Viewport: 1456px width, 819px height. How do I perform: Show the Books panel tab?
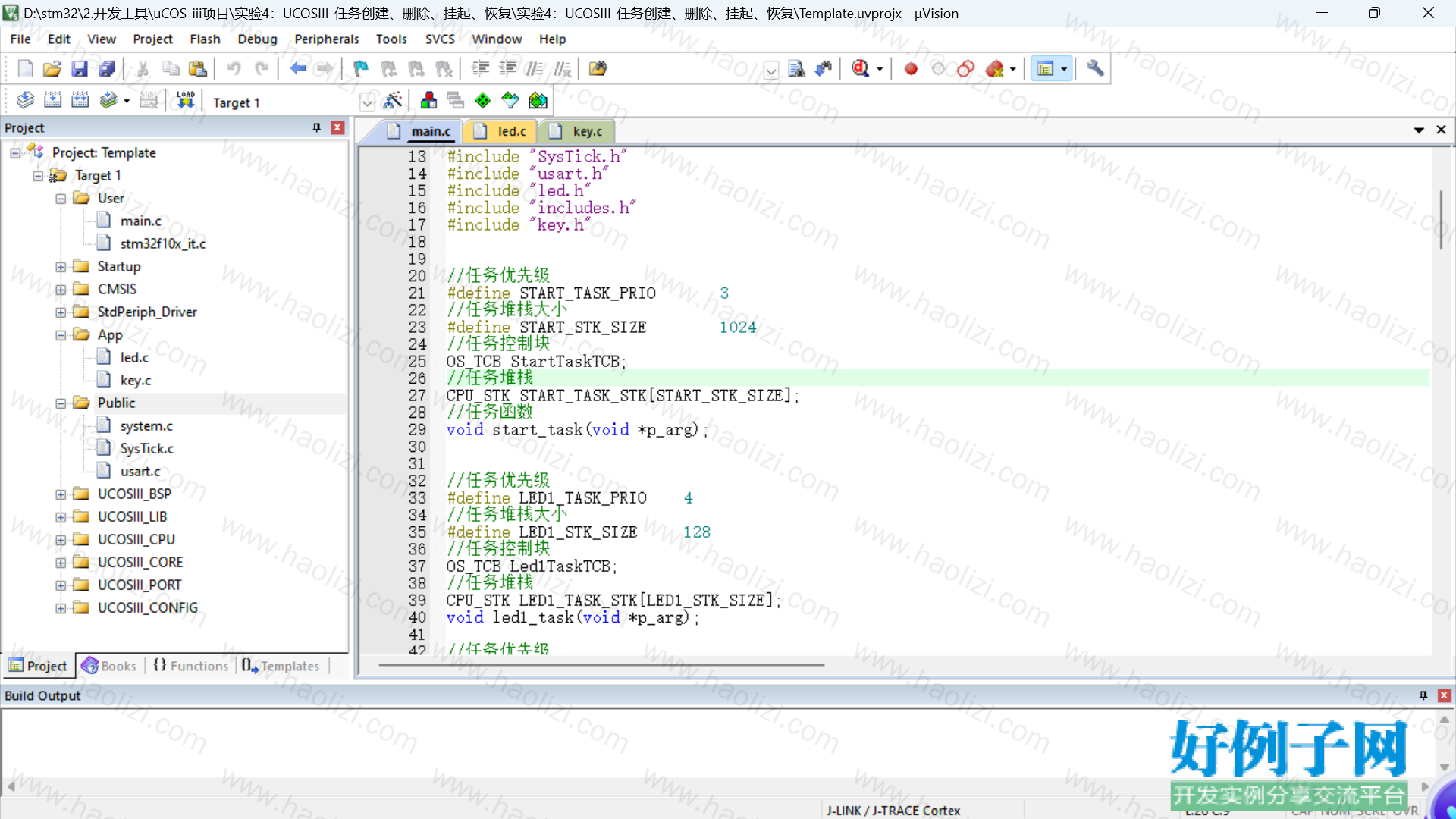[x=109, y=666]
